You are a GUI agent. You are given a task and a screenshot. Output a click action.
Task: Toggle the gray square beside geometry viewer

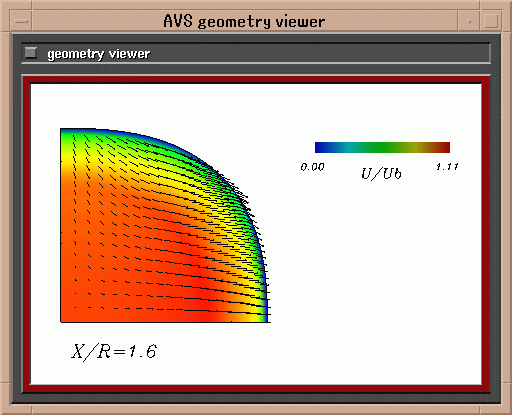coord(31,53)
